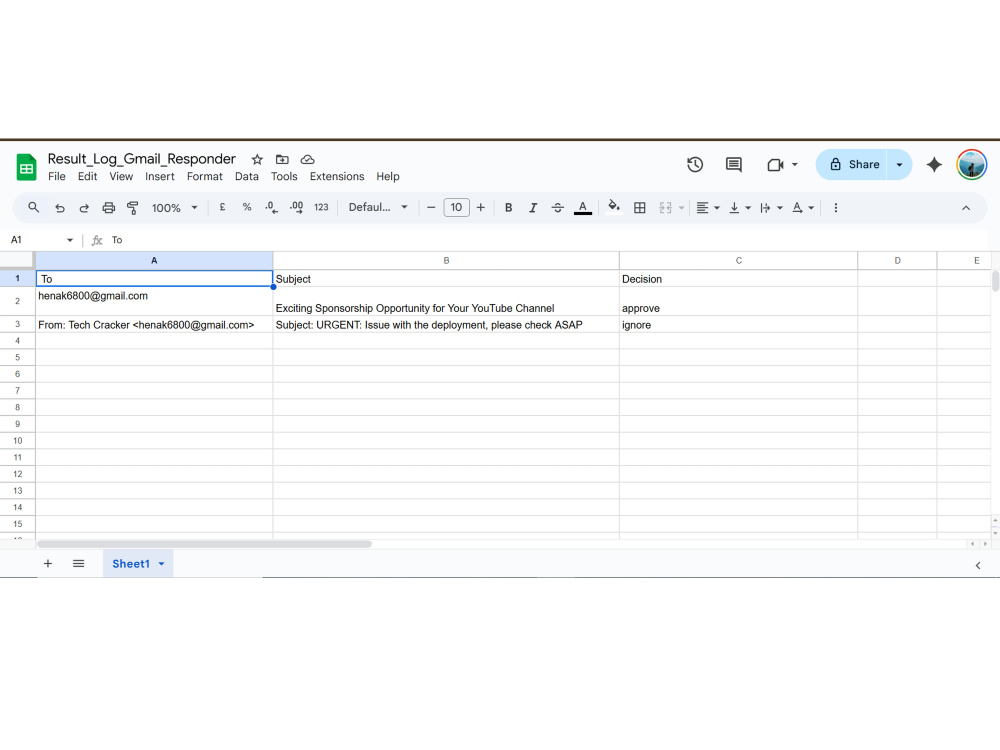Expand the Share options arrow

click(x=899, y=165)
